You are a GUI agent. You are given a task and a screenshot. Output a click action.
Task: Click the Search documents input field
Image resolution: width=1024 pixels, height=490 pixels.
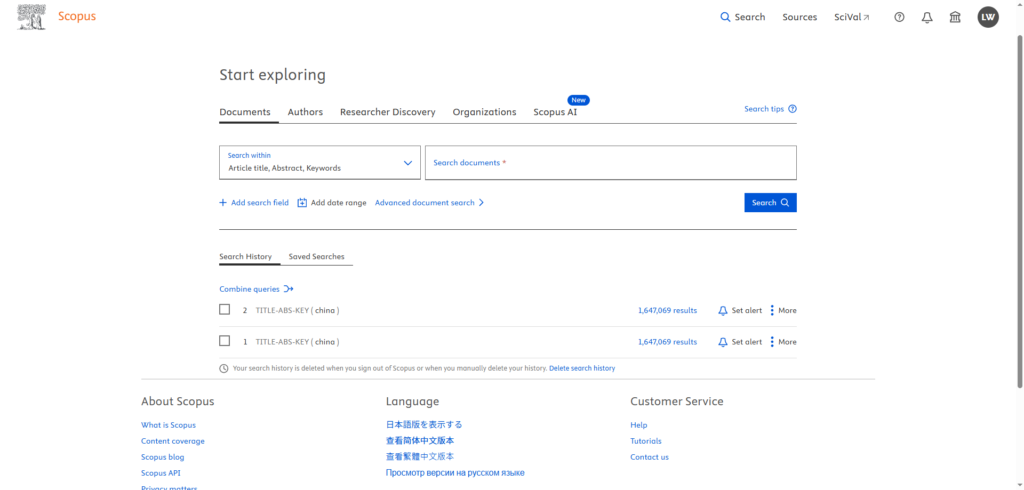coord(610,163)
